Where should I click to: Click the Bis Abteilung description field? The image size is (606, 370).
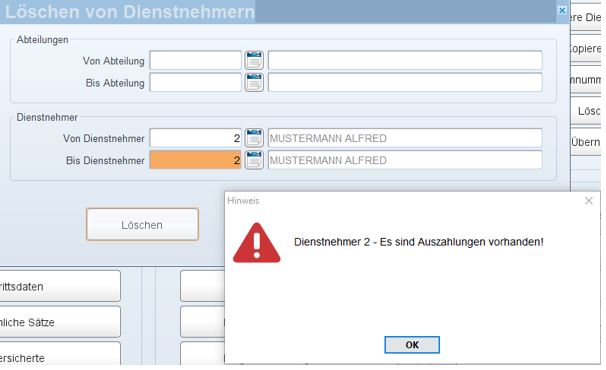point(405,82)
